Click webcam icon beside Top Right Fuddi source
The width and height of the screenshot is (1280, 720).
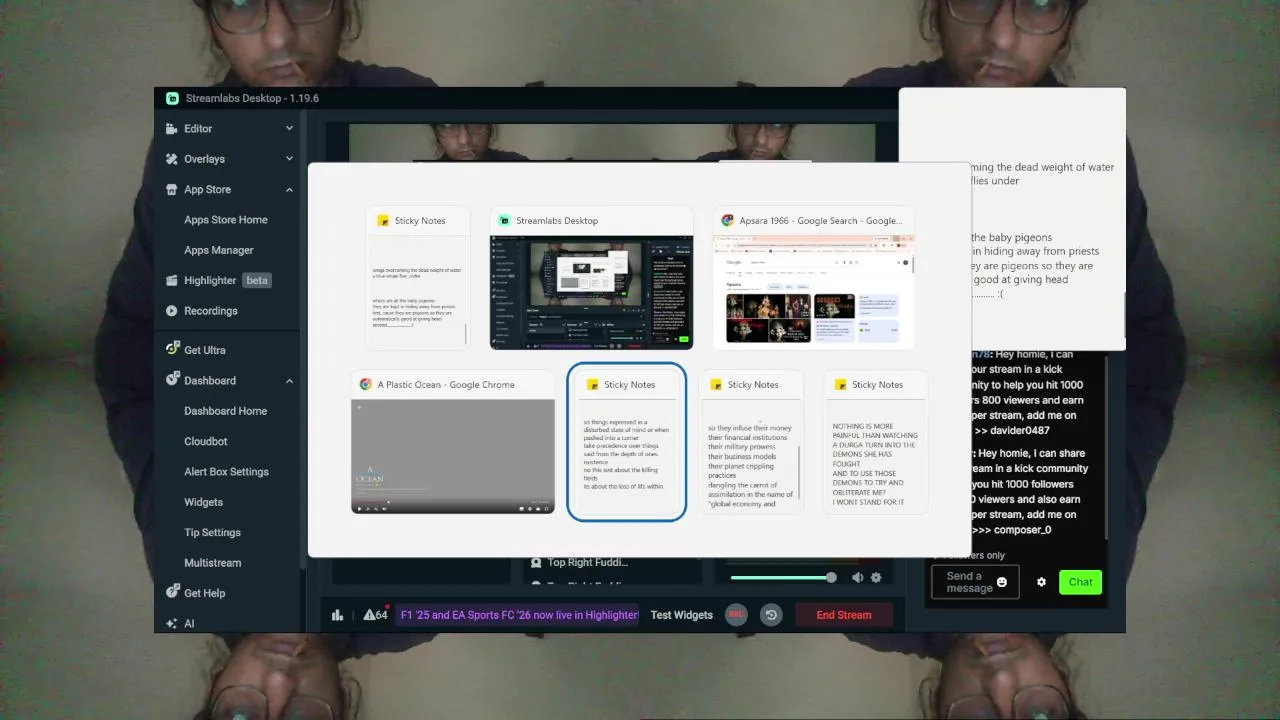pos(536,563)
